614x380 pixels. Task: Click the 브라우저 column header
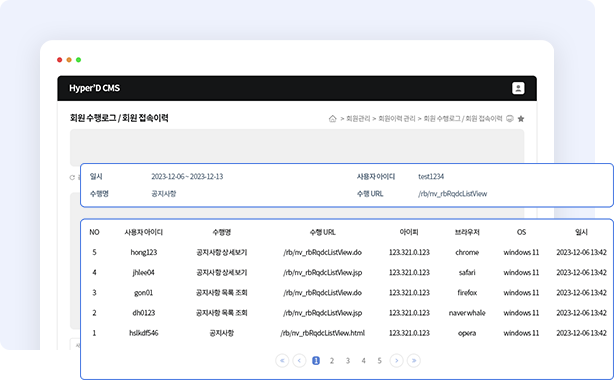[x=467, y=232]
